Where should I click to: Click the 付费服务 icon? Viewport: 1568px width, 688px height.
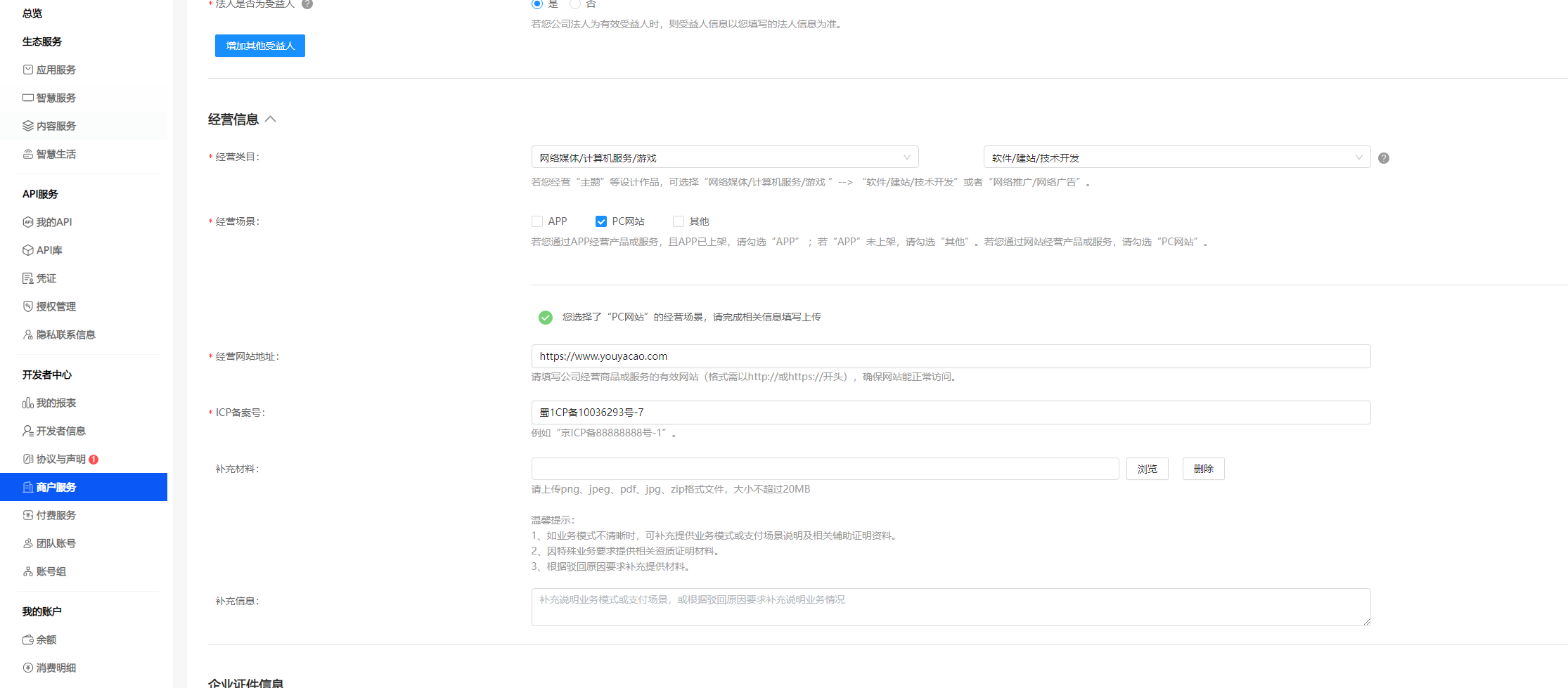tap(28, 515)
